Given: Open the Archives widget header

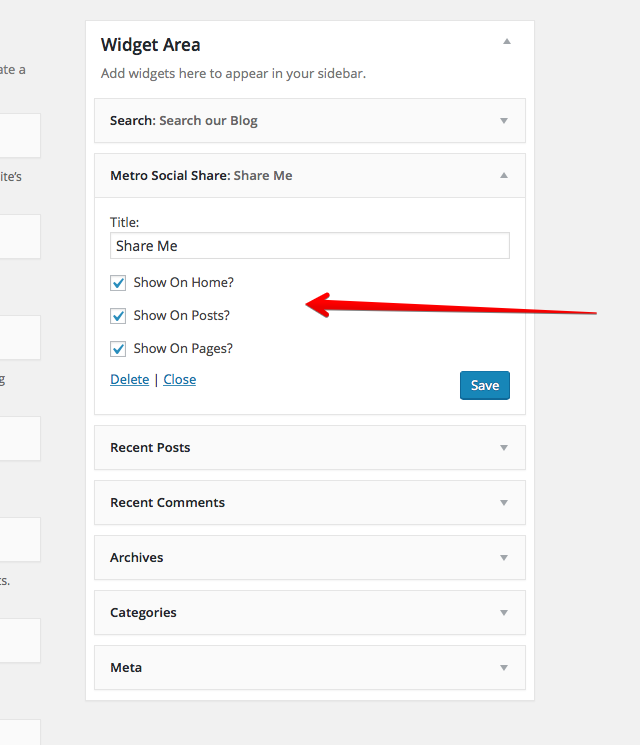Looking at the screenshot, I should (x=310, y=557).
